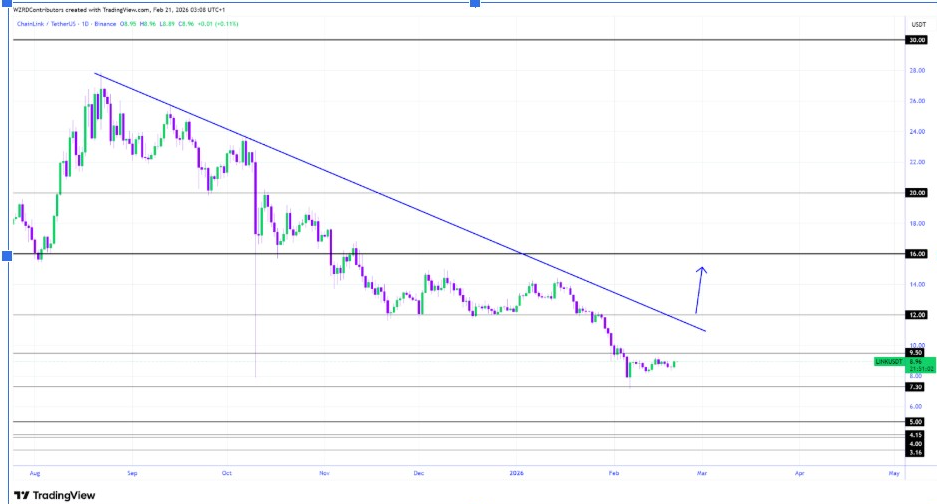Image resolution: width=937 pixels, height=504 pixels.
Task: Click the 3.16 level price label
Action: [x=915, y=453]
